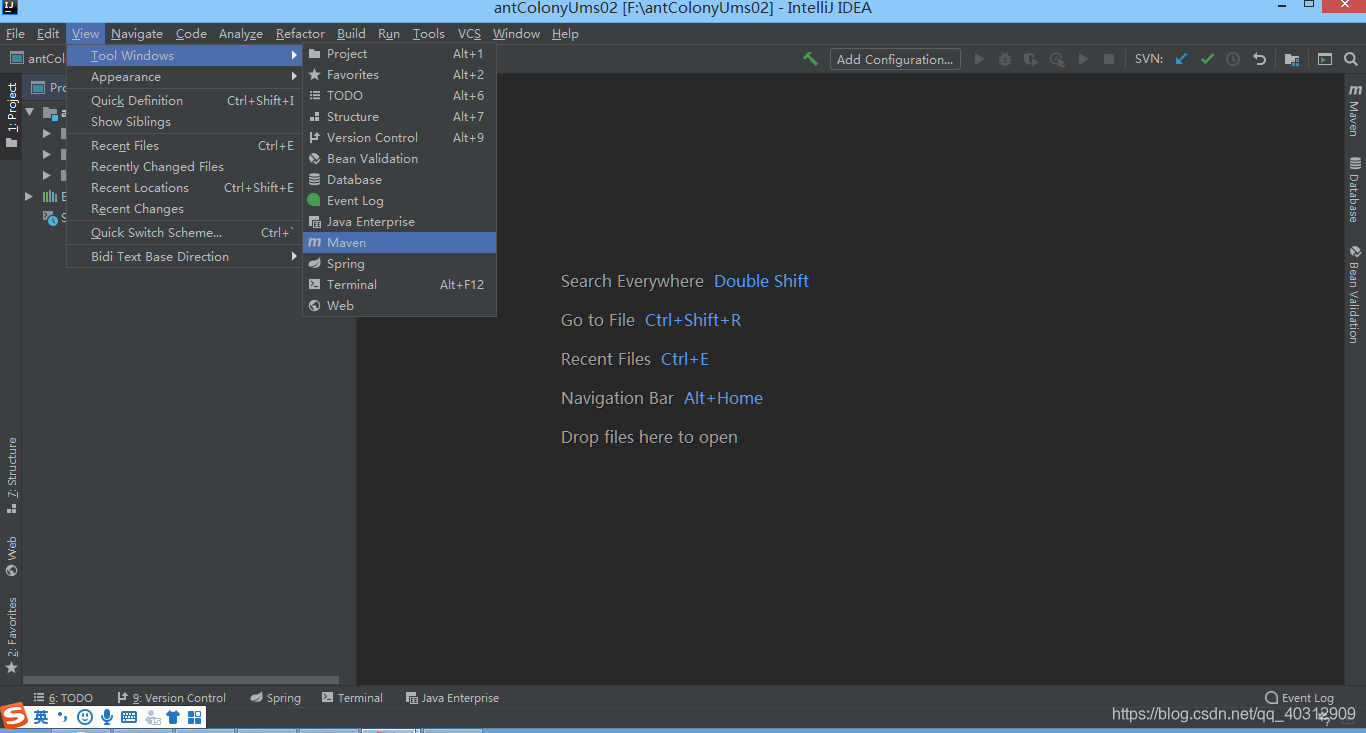The height and width of the screenshot is (733, 1366).
Task: Click the SVN Update Project blue arrow
Action: (1181, 59)
